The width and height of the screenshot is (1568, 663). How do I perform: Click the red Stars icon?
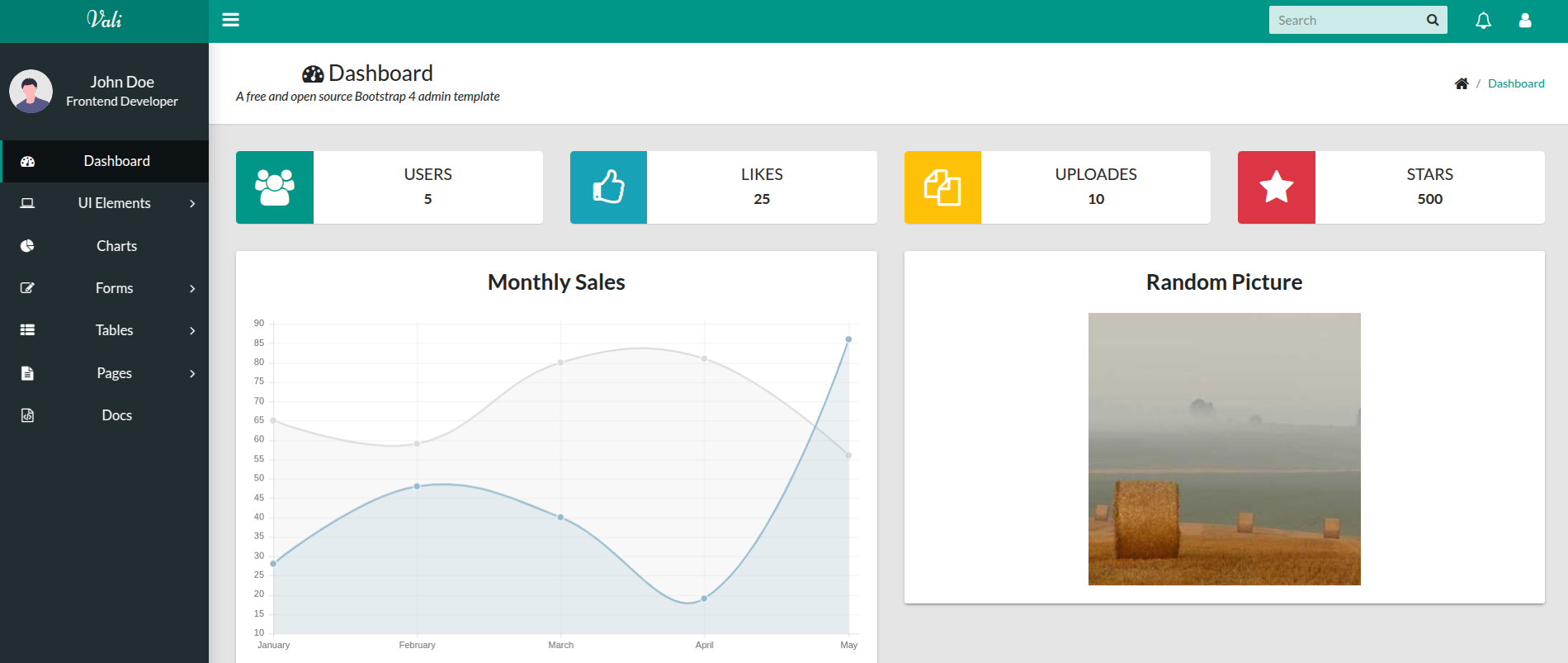1276,187
